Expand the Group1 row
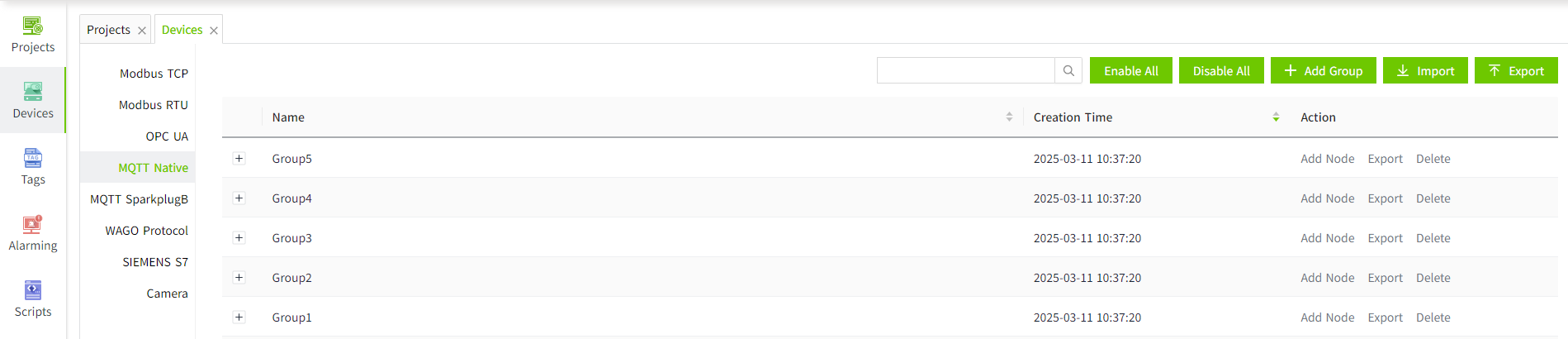Screen dimensions: 1568x339 coord(239,318)
